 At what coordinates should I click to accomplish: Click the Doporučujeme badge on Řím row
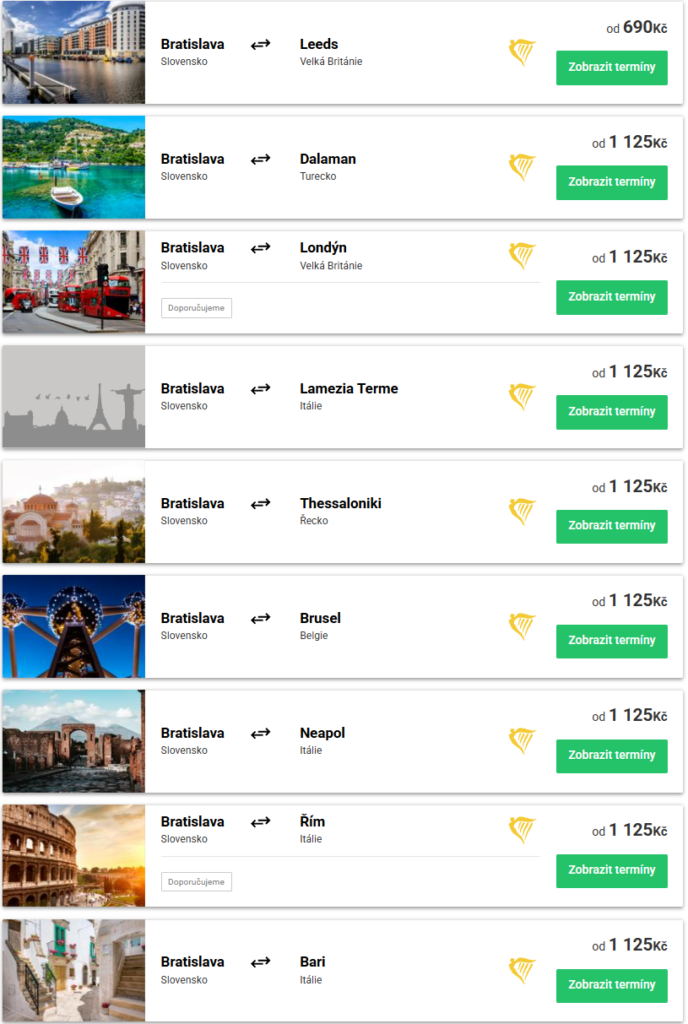(x=196, y=882)
